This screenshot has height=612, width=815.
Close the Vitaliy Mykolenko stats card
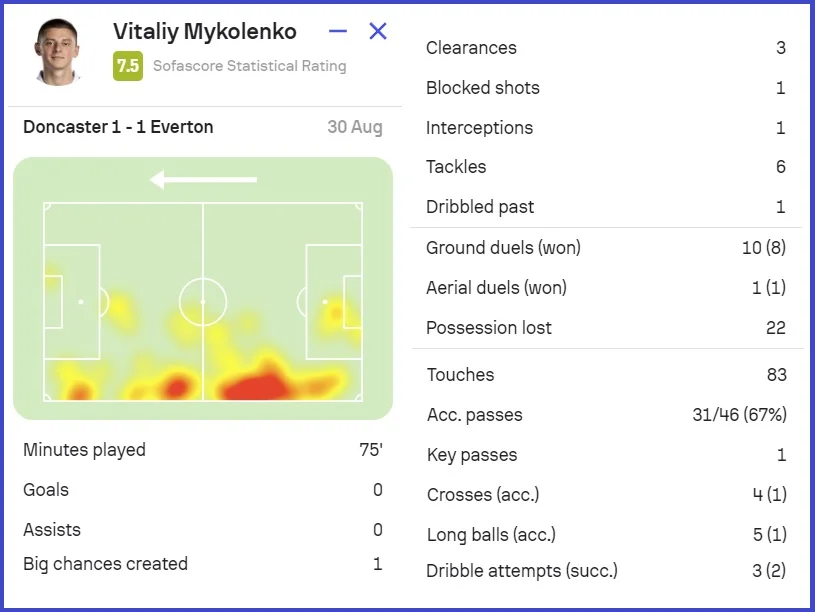(x=378, y=32)
